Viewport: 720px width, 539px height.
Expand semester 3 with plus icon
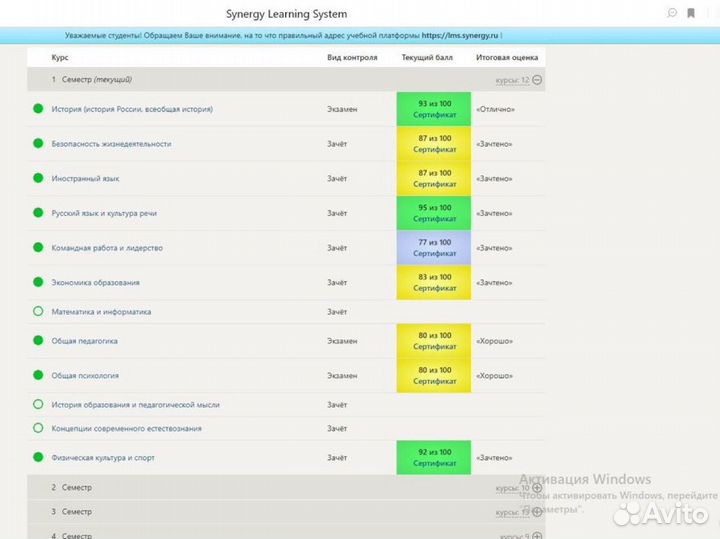click(537, 511)
